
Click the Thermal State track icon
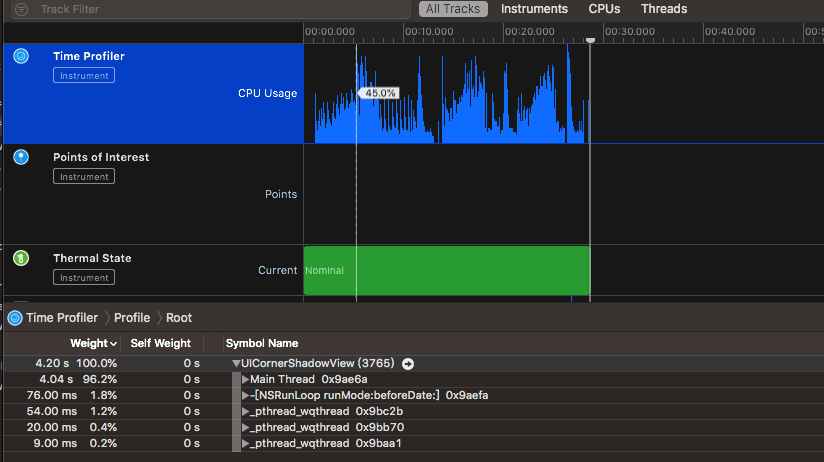(x=21, y=258)
